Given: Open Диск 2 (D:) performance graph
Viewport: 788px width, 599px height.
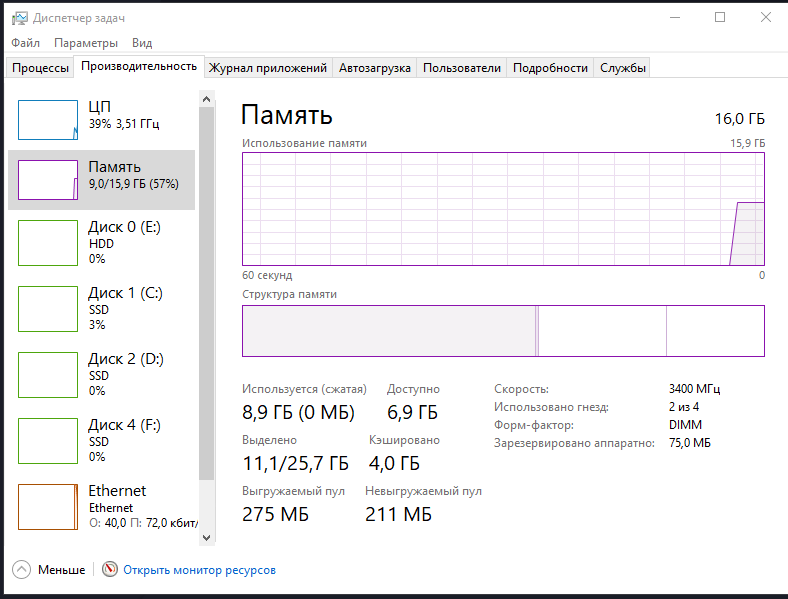Looking at the screenshot, I should pyautogui.click(x=48, y=373).
